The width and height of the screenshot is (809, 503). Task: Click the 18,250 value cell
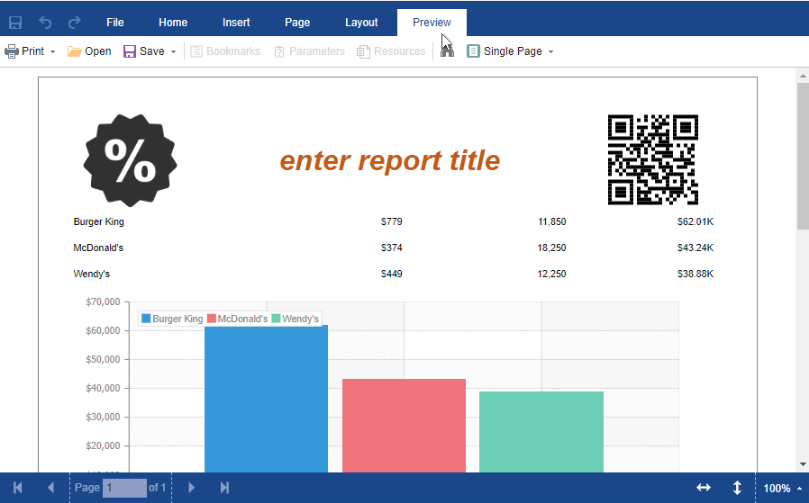(x=552, y=248)
